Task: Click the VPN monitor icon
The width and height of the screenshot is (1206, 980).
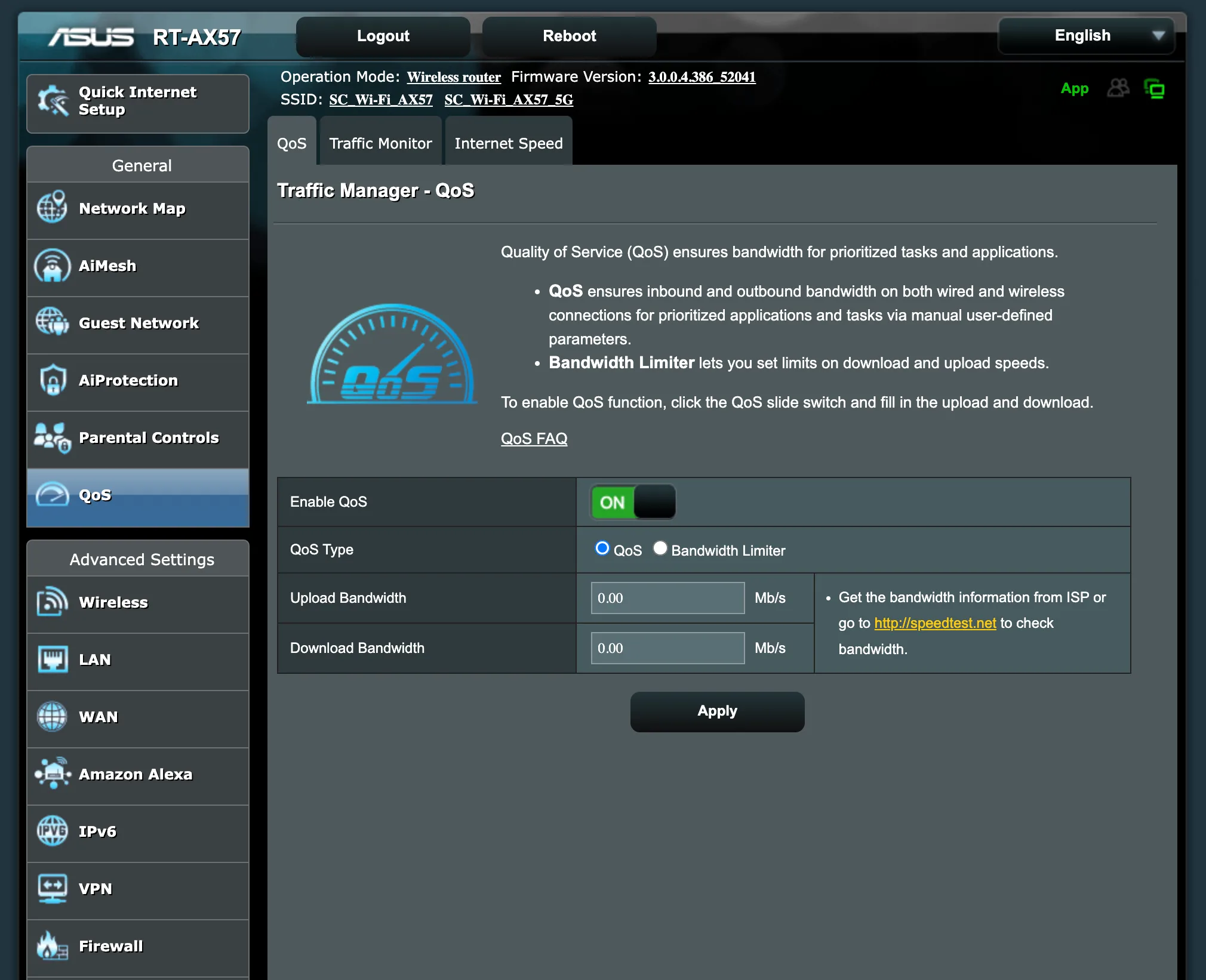Action: pos(53,888)
